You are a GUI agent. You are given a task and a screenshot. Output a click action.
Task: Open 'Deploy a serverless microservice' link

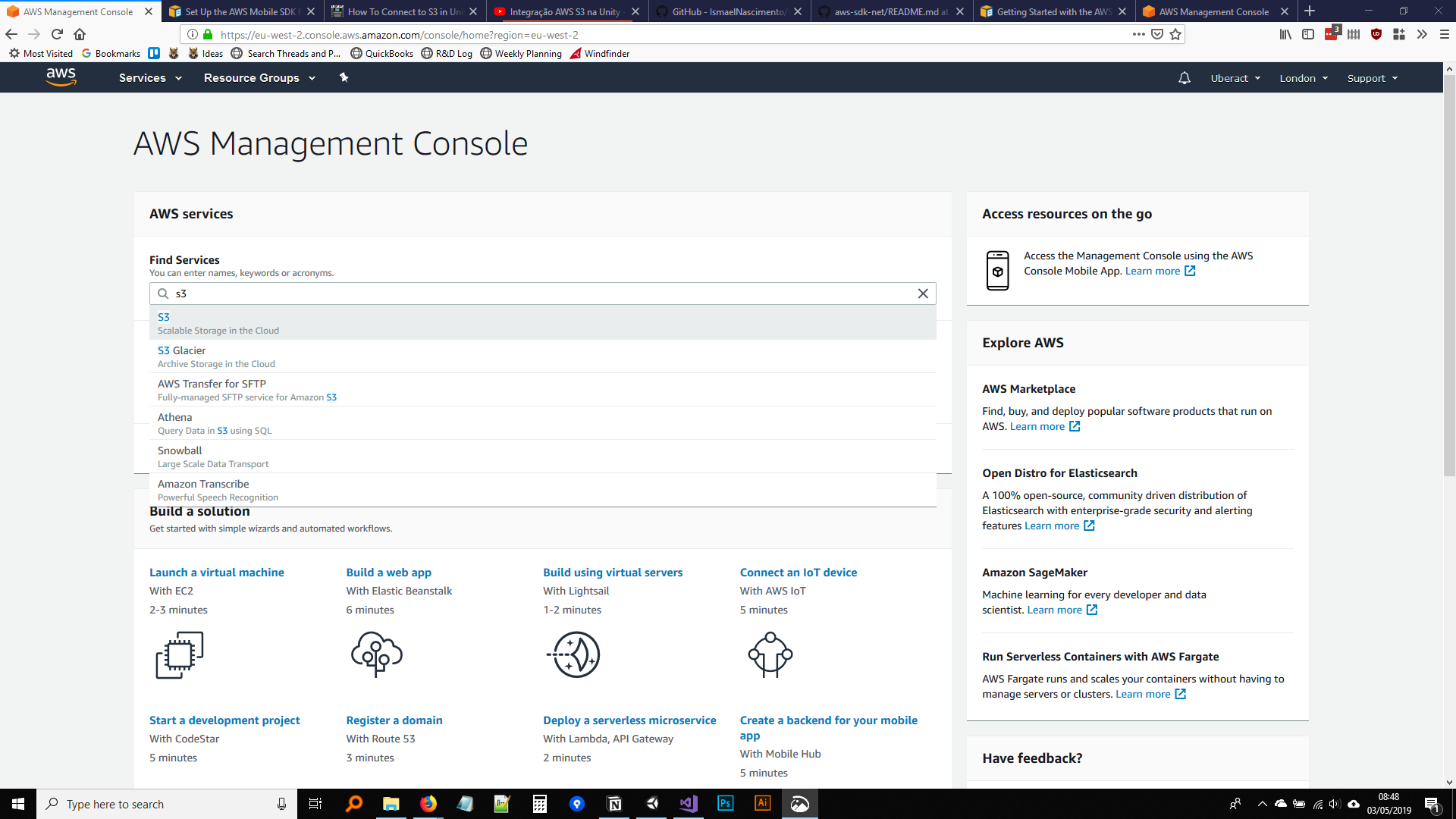(629, 720)
